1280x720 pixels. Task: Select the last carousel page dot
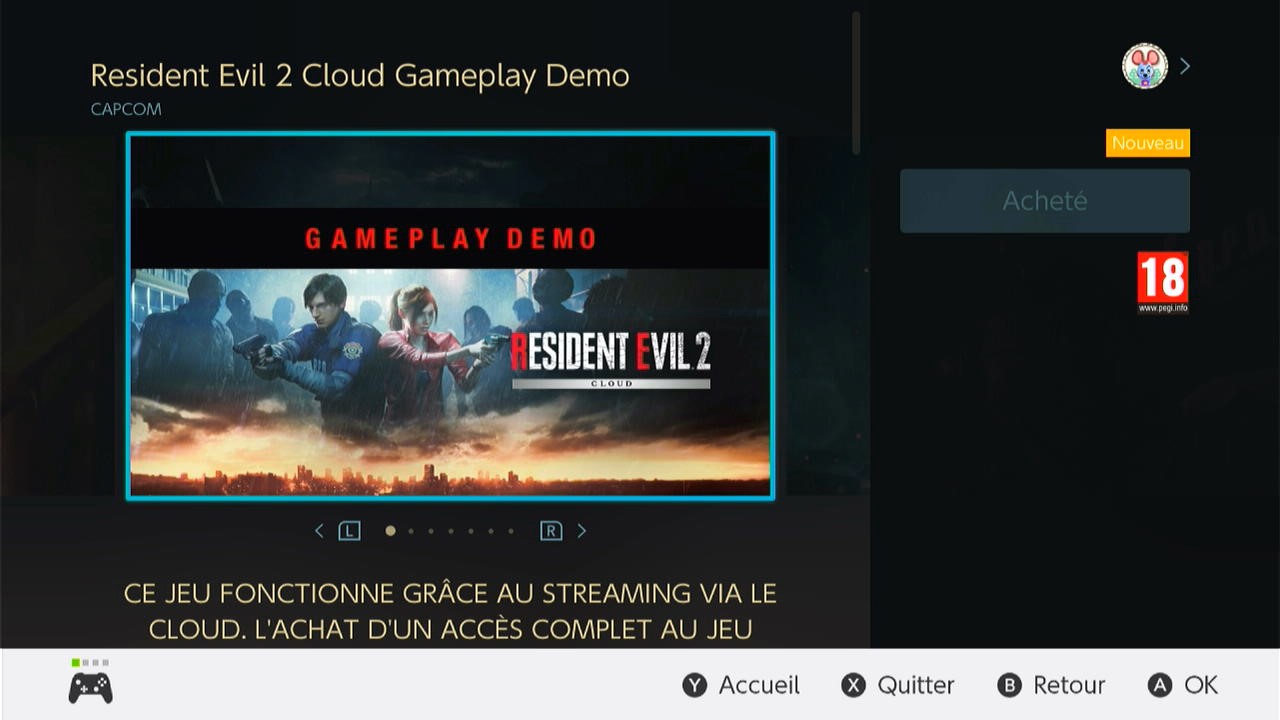(x=511, y=531)
